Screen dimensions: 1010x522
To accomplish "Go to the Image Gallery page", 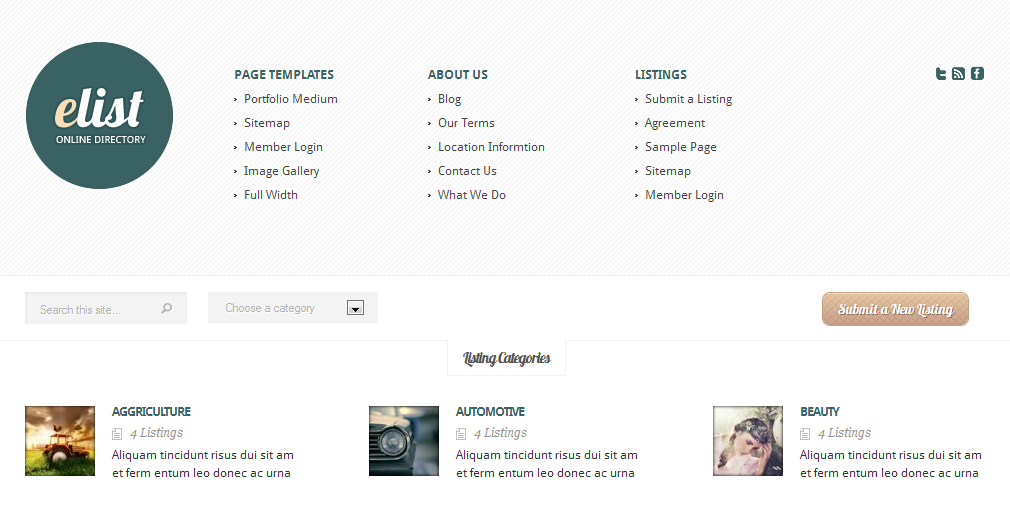I will pos(281,171).
